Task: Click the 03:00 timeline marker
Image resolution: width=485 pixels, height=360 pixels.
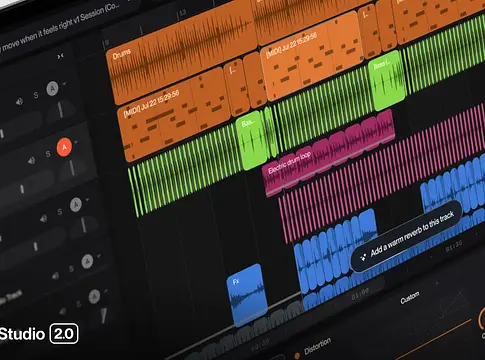Action: point(360,294)
